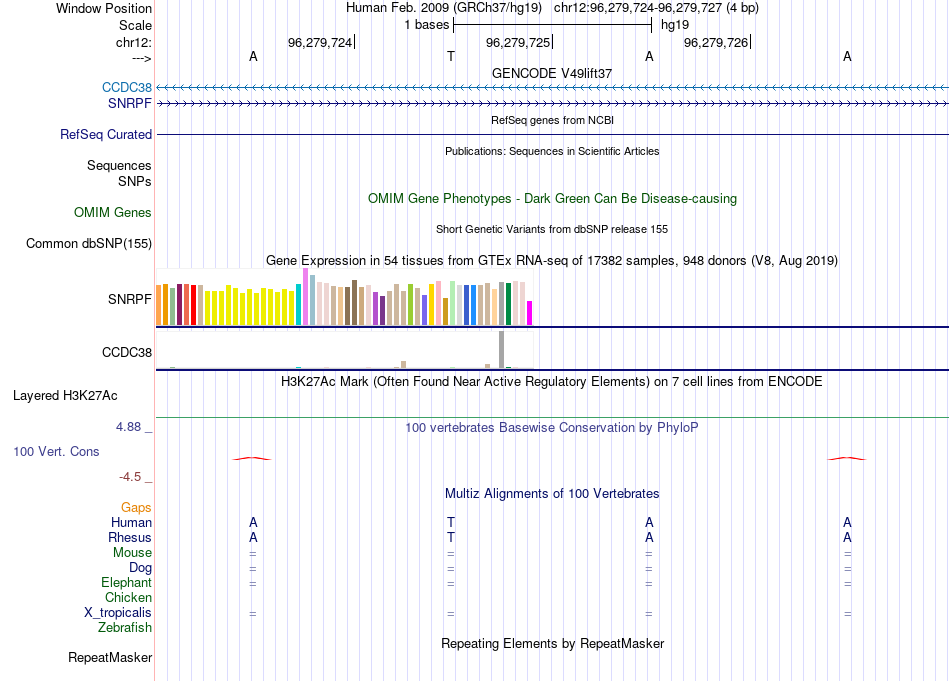This screenshot has height=681, width=950.
Task: Click Multiz Alignments of 100 Vertebrates title
Action: point(552,494)
